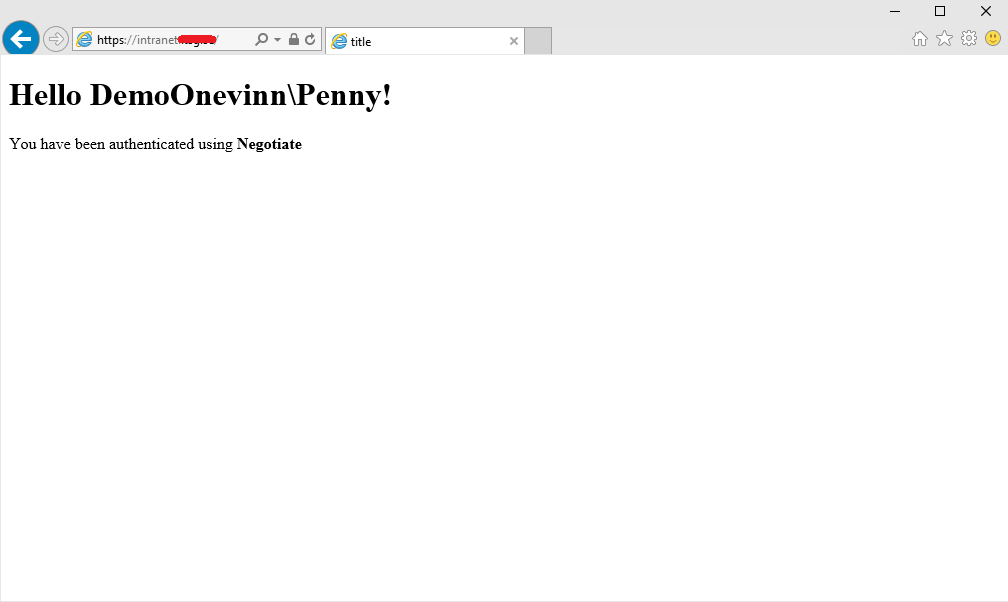The height and width of the screenshot is (602, 1008).
Task: Click the smiley feedback icon
Action: (x=993, y=39)
